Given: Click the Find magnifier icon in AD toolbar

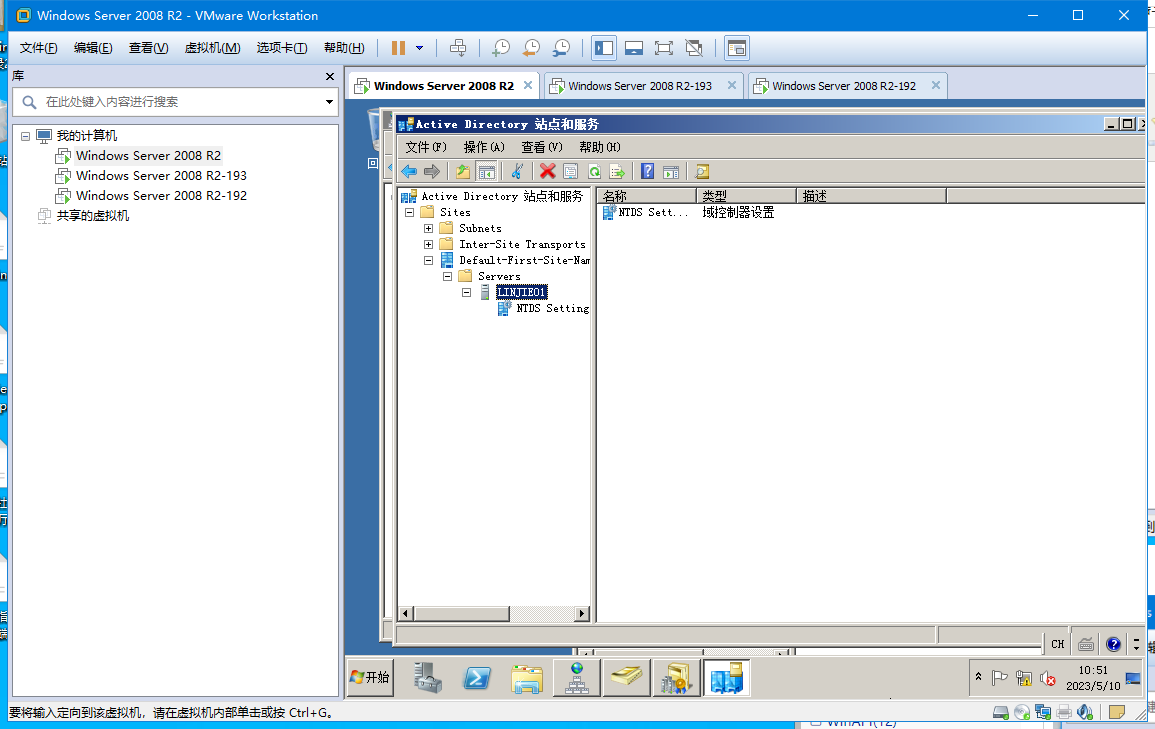Looking at the screenshot, I should click(702, 172).
